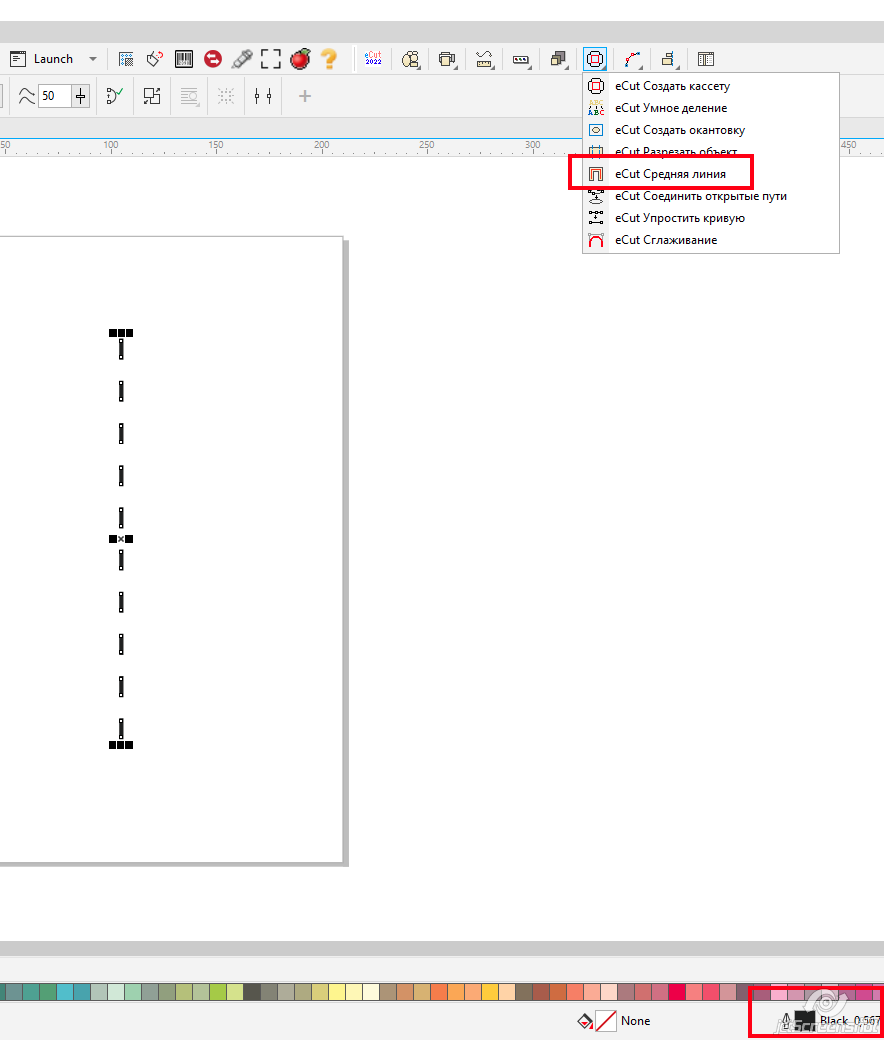Viewport: 884px width, 1040px height.
Task: Open the yellow align-objects eCut flyout
Action: (669, 60)
